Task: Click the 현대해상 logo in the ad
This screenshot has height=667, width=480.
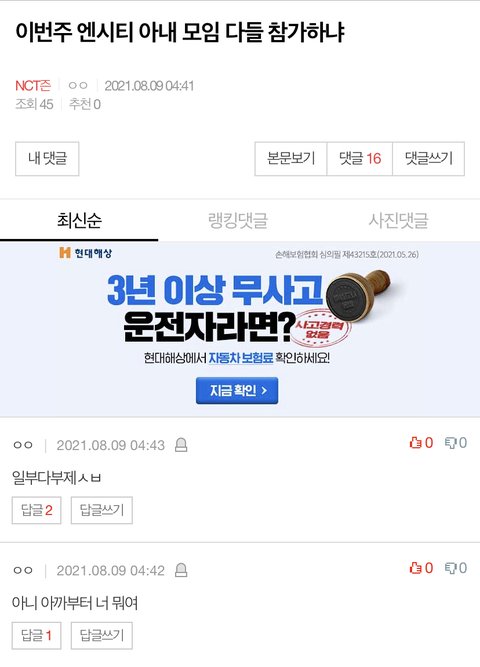Action: tap(86, 253)
